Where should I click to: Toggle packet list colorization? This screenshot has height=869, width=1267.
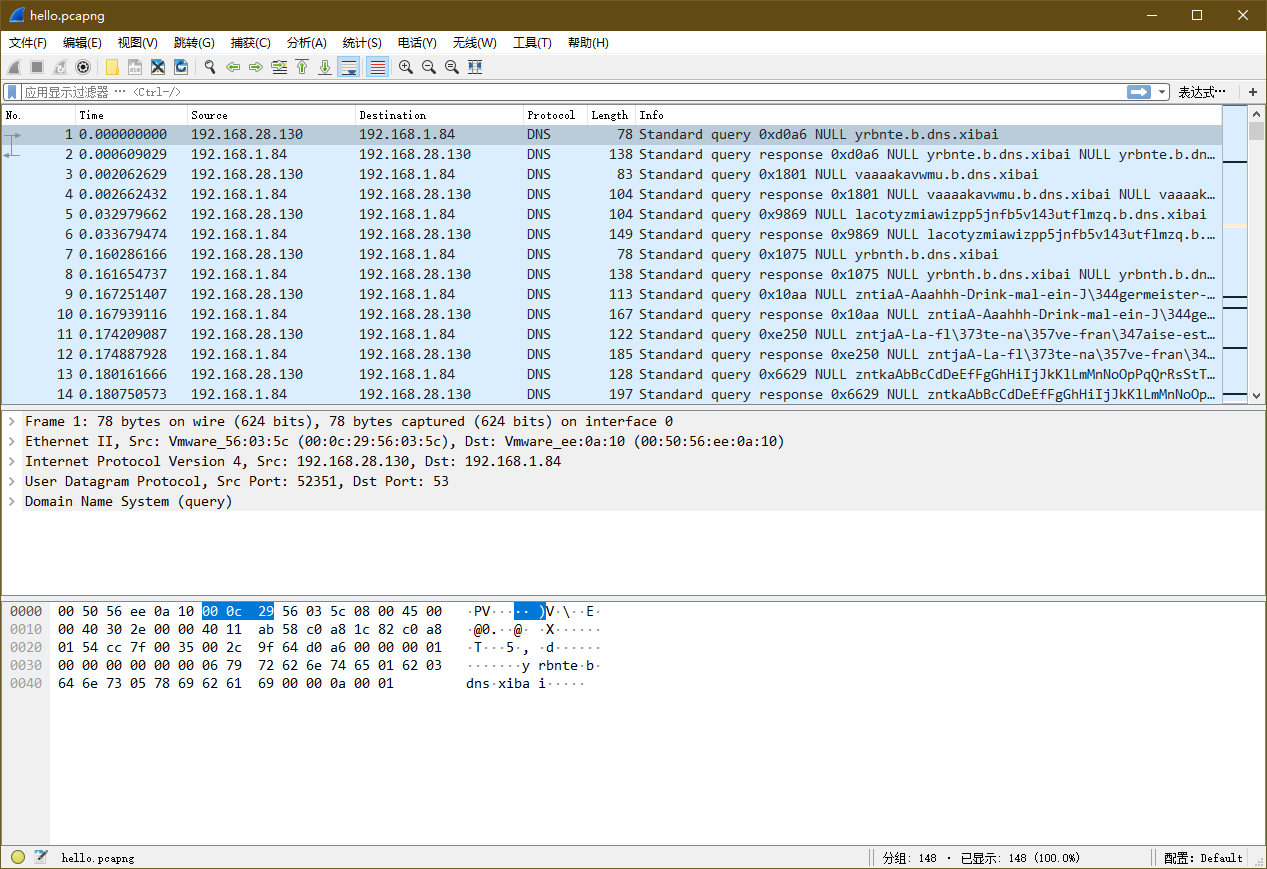[378, 67]
